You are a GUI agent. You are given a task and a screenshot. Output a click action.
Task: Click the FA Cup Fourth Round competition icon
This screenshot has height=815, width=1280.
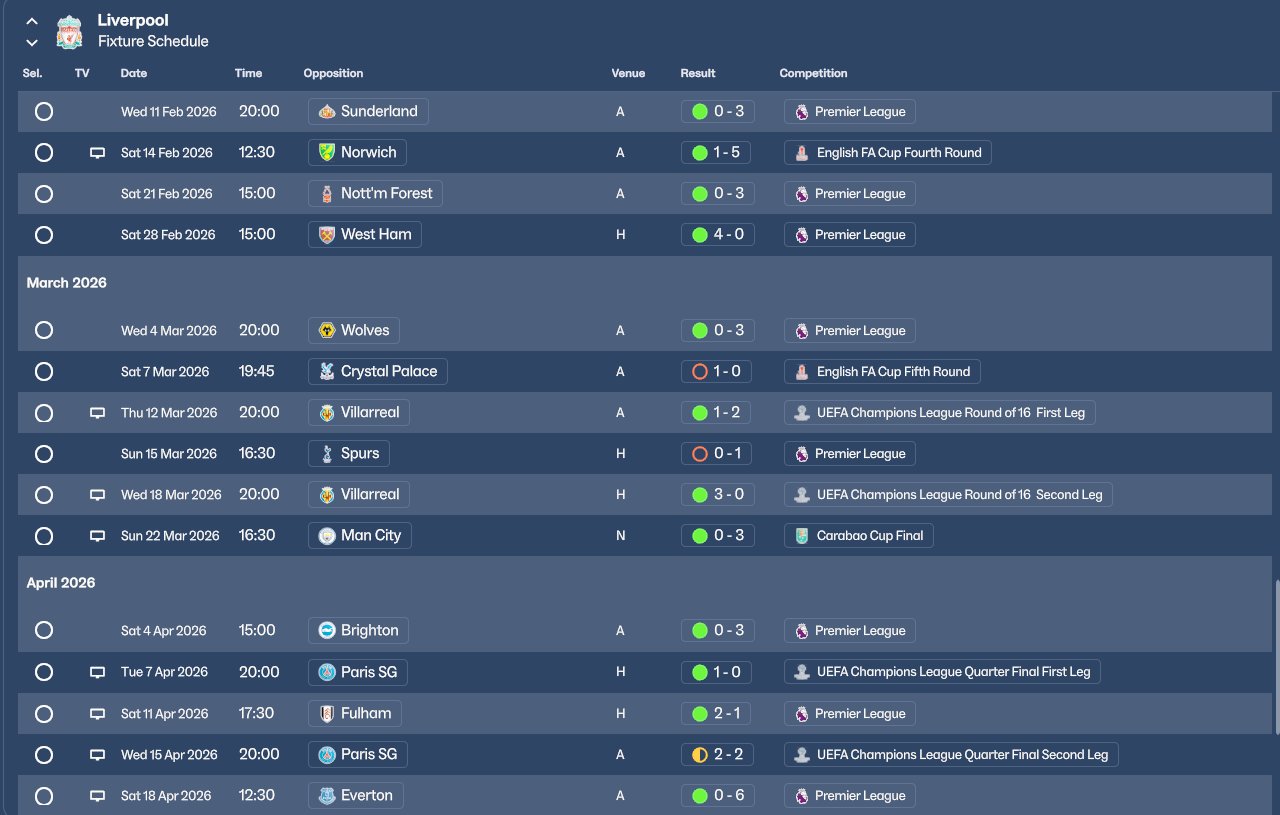(x=801, y=153)
